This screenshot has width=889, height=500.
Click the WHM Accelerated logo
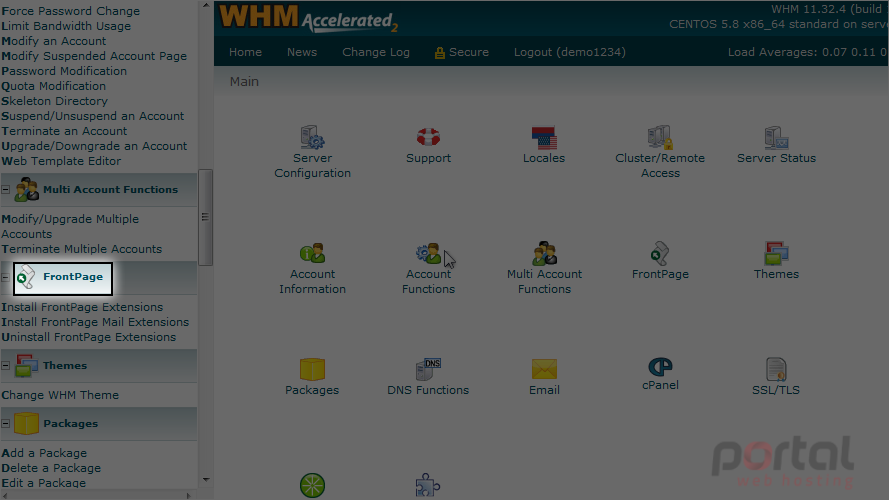[x=308, y=18]
